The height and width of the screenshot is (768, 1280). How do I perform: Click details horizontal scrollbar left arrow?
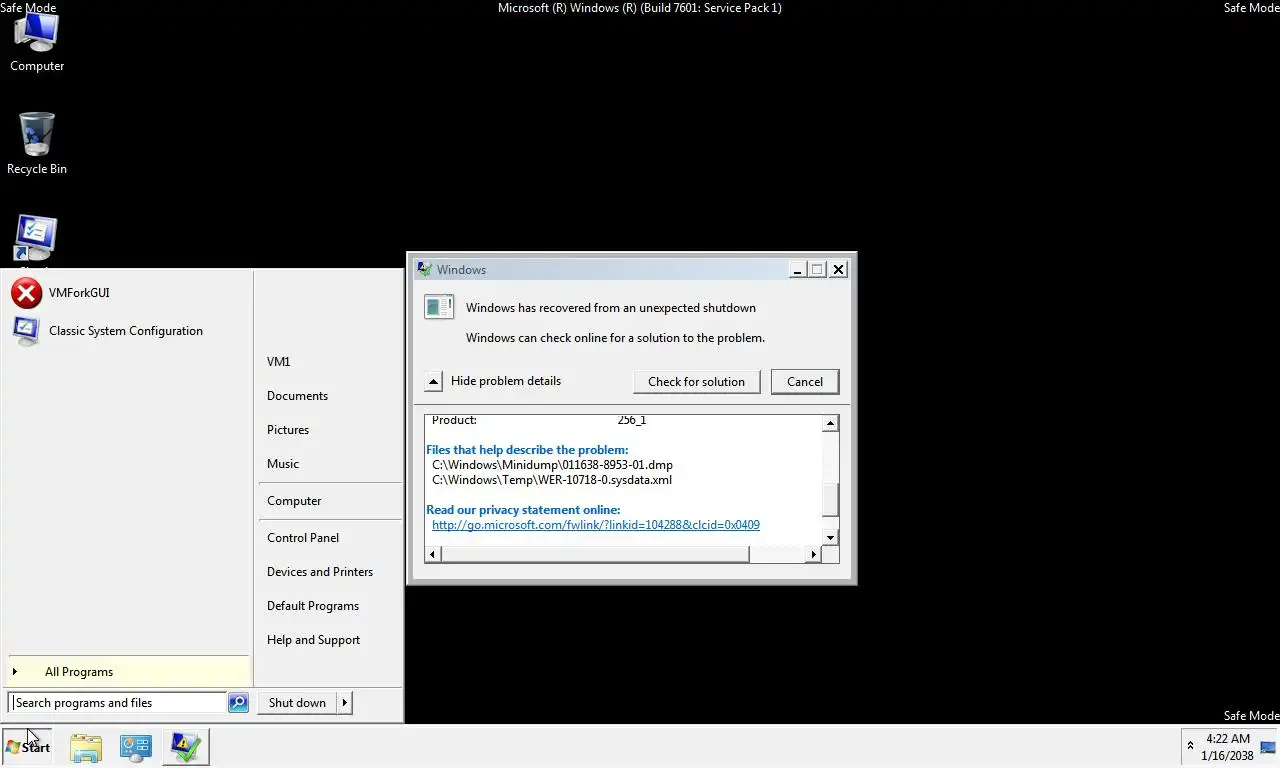[x=433, y=554]
